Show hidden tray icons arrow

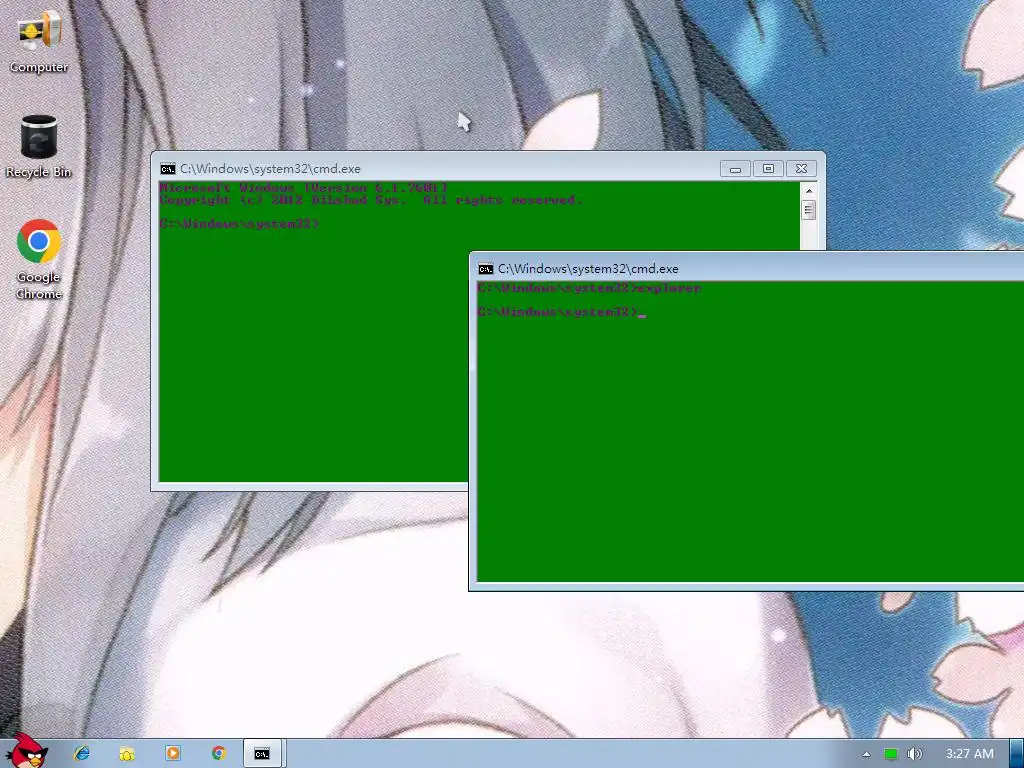[866, 754]
